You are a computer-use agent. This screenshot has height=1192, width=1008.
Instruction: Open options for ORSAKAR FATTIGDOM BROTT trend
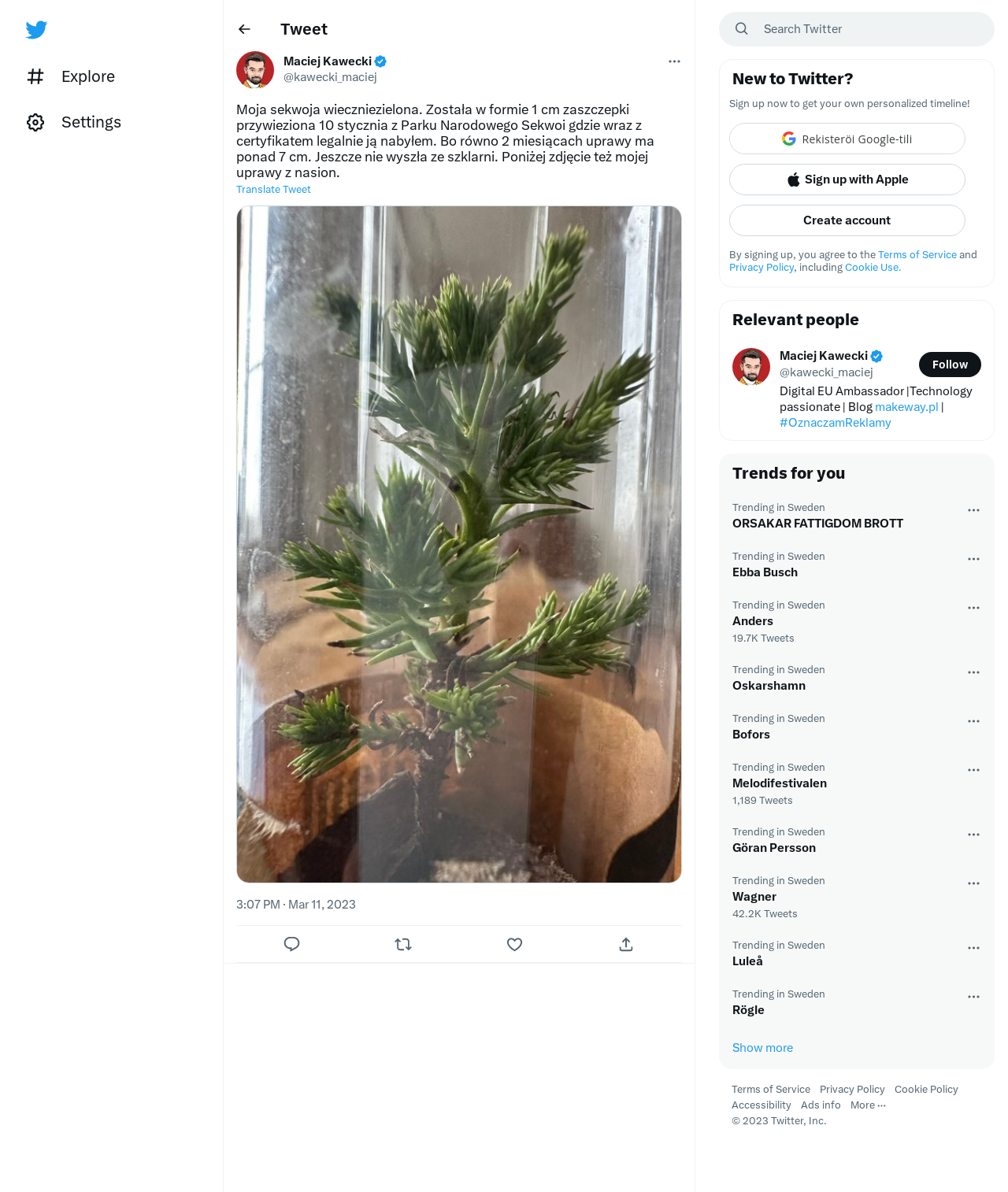click(x=973, y=510)
